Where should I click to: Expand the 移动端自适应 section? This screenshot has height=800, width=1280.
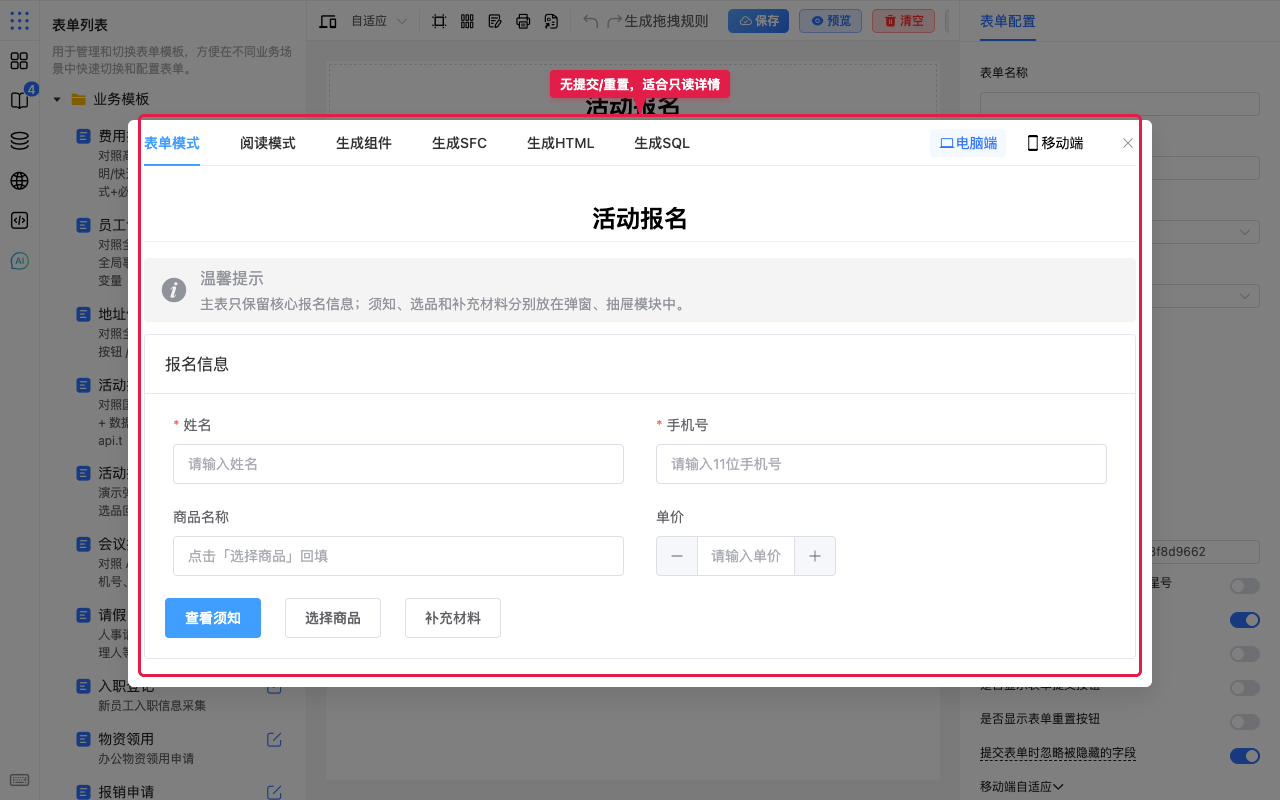pyautogui.click(x=1021, y=787)
